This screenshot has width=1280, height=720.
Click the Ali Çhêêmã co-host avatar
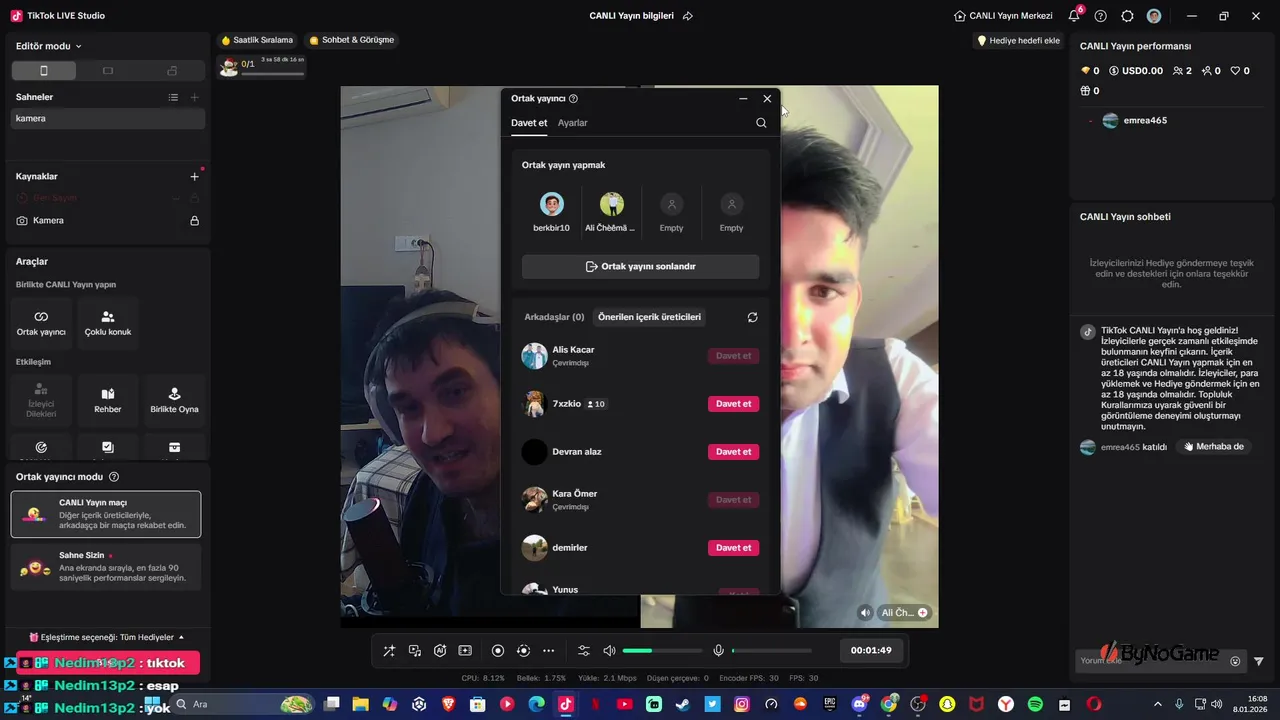611,204
